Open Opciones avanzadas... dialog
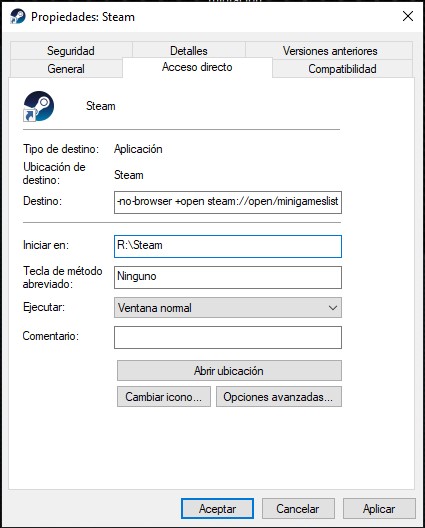 [x=279, y=397]
